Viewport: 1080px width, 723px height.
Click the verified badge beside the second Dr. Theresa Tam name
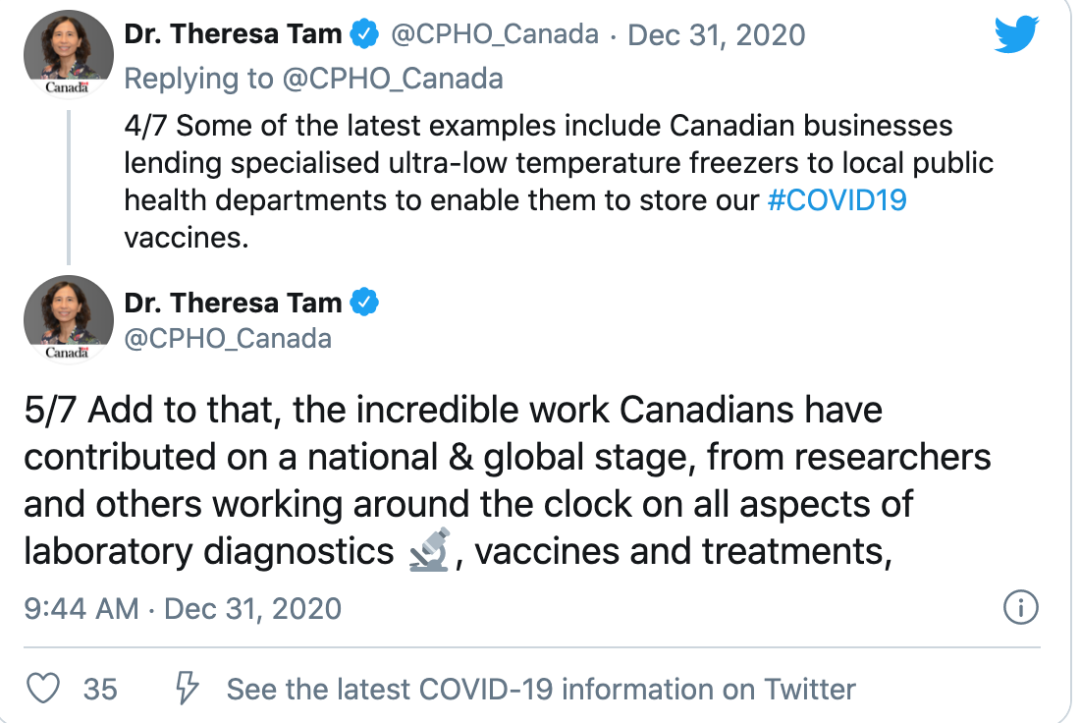click(x=364, y=302)
